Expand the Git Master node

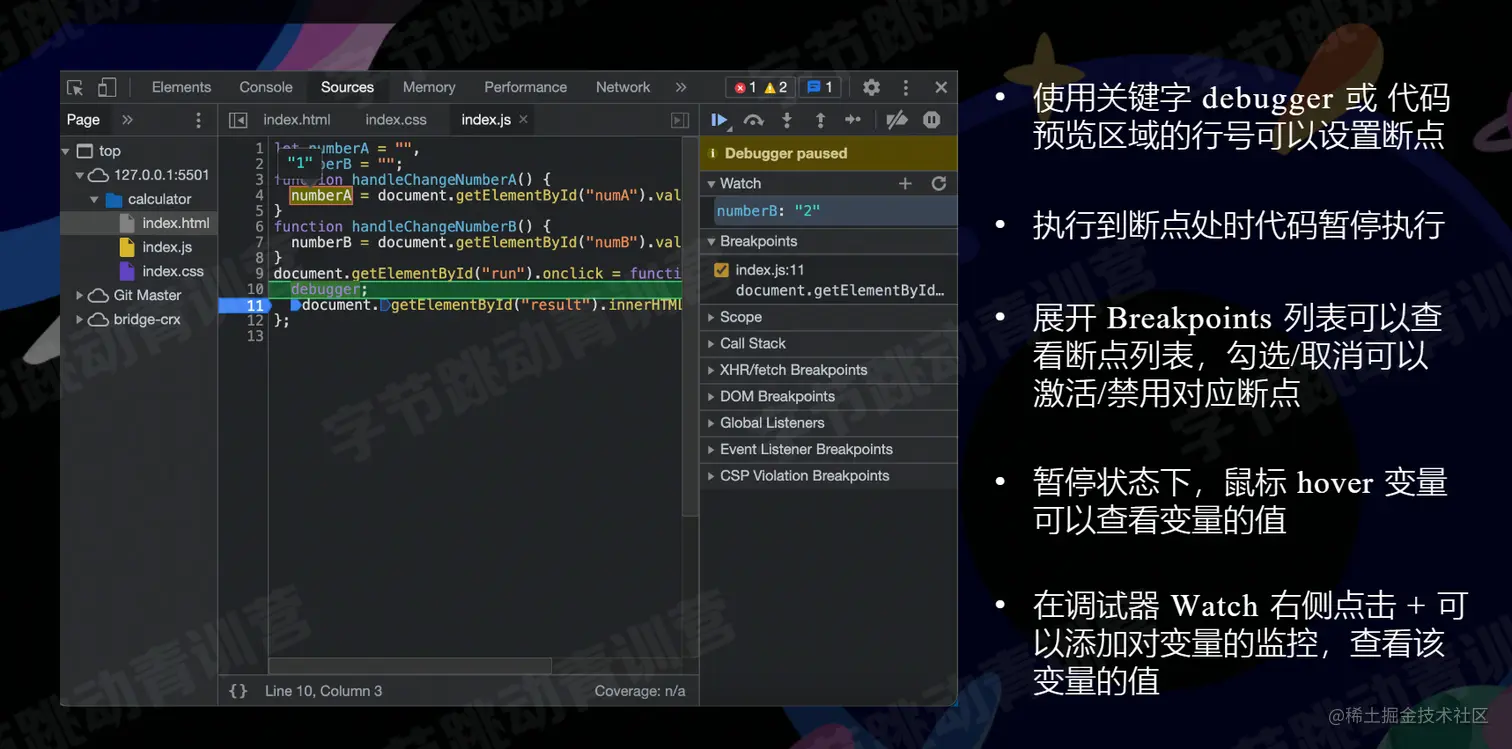(80, 296)
